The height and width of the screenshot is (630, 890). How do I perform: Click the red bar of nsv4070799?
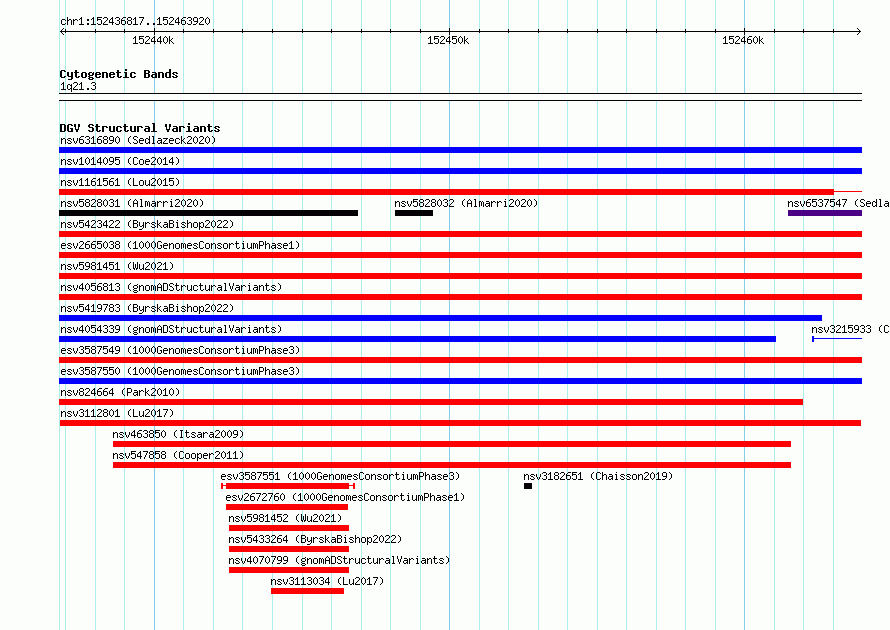point(289,570)
